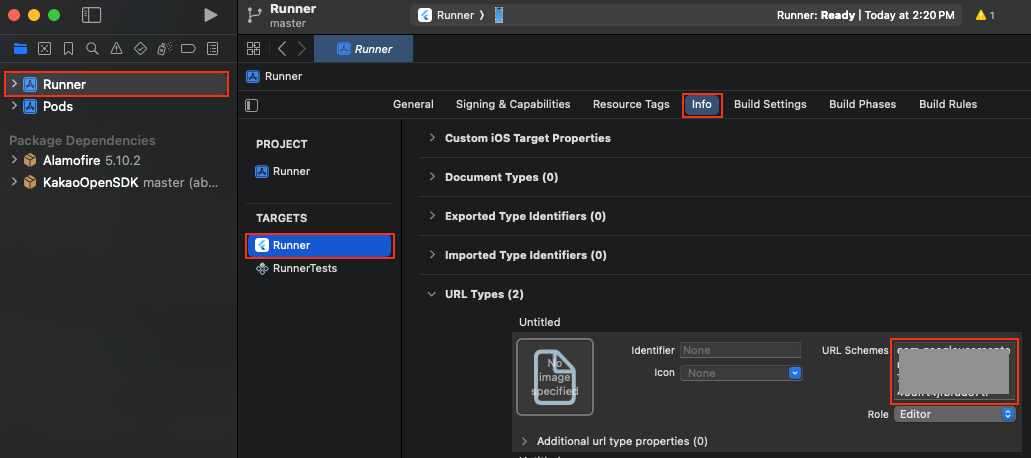Expand the Runner project in navigator
This screenshot has height=458, width=1031.
coord(14,84)
